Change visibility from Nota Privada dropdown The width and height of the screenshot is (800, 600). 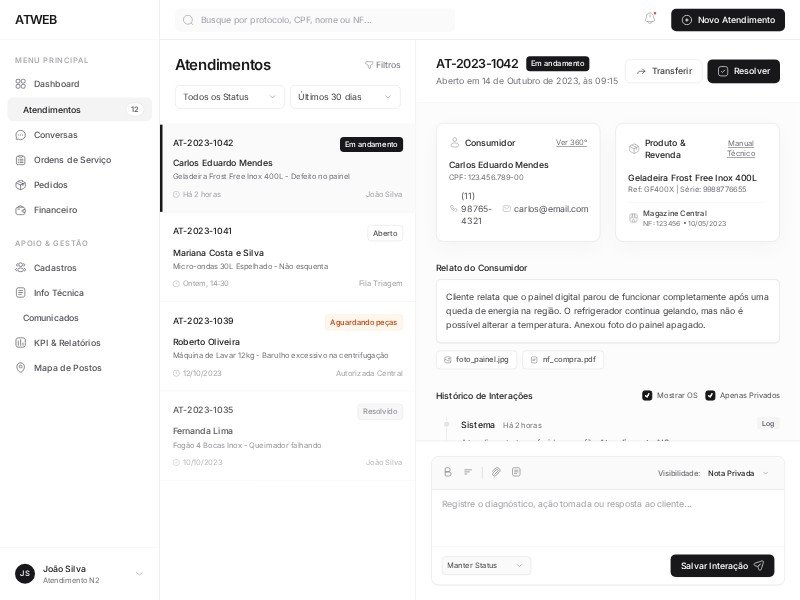[738, 473]
